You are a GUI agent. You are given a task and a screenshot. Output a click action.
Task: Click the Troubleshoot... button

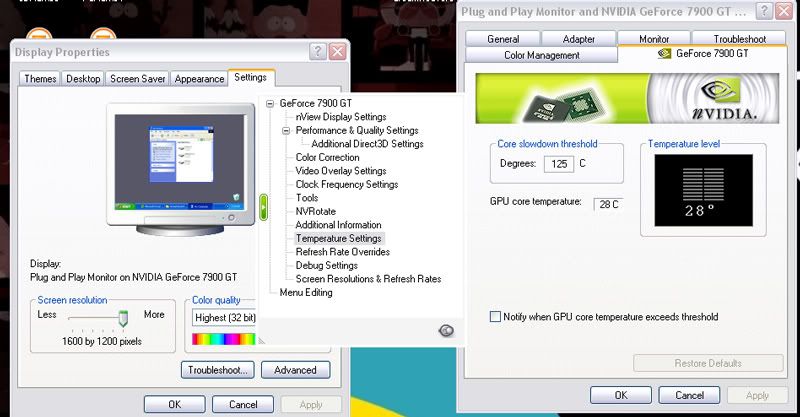point(217,370)
